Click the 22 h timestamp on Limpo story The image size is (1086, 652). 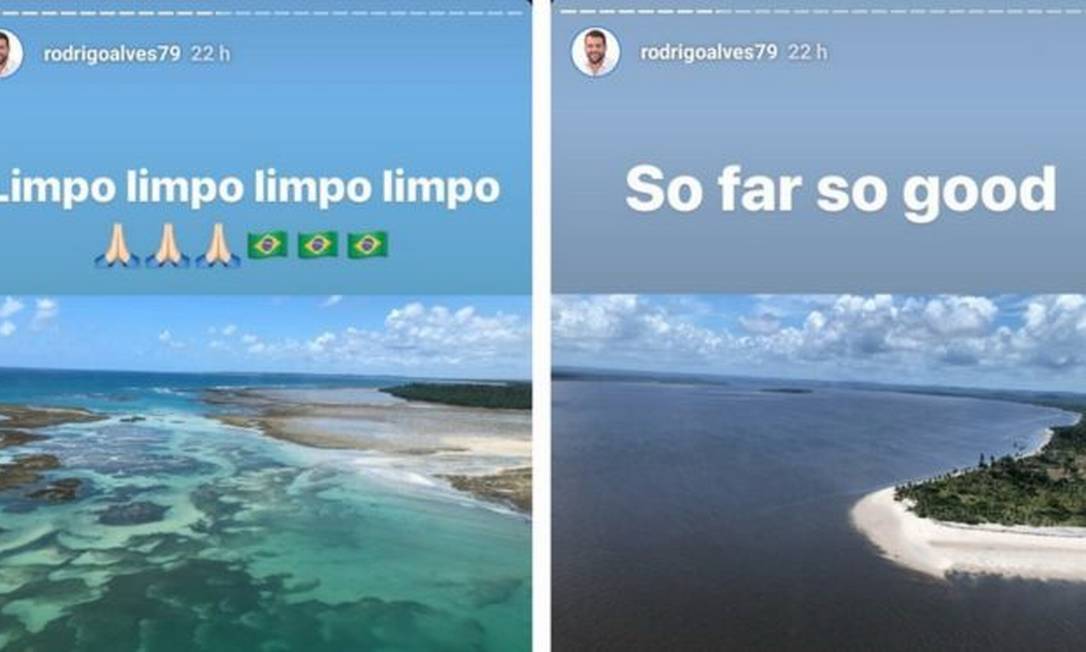click(211, 53)
